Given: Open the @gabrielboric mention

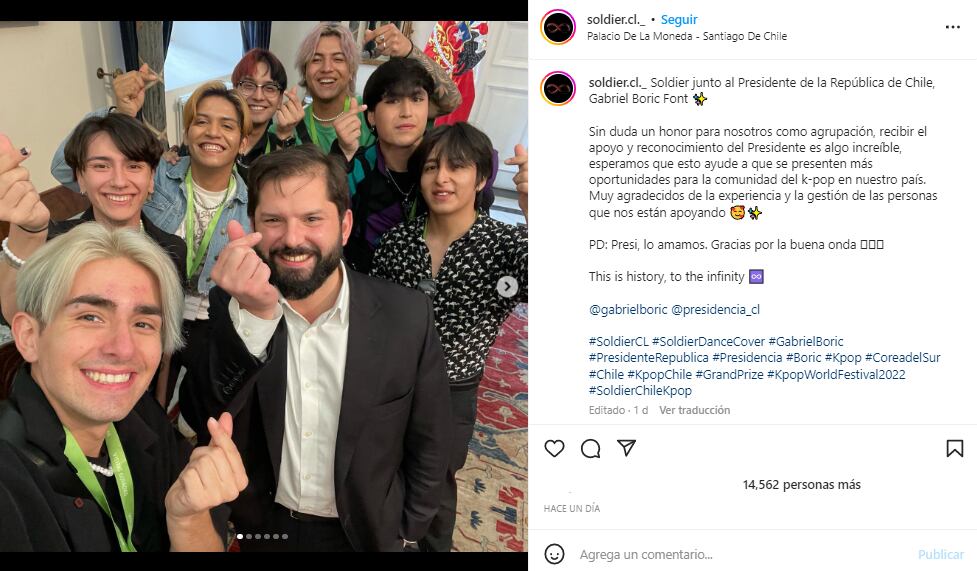Looking at the screenshot, I should point(627,309).
